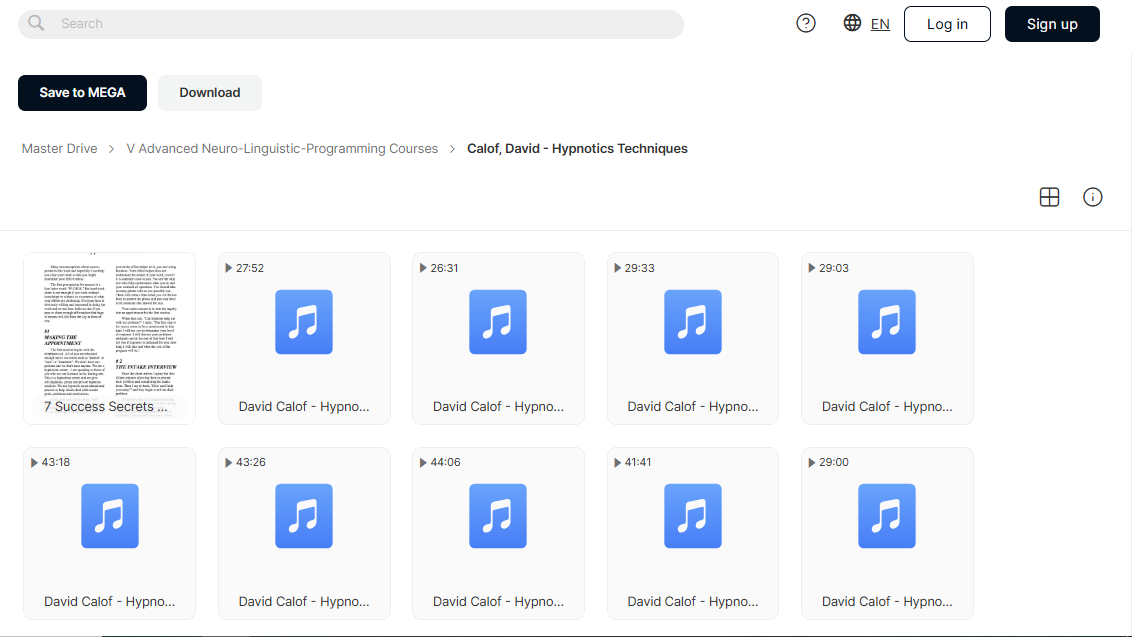Open V Advanced Neuro-Linguistic-Programming Courses breadcrumb
The image size is (1132, 637).
(282, 149)
